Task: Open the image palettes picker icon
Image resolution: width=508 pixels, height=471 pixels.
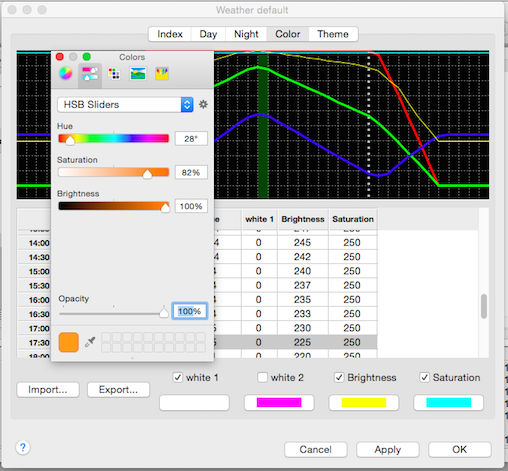Action: pos(138,73)
